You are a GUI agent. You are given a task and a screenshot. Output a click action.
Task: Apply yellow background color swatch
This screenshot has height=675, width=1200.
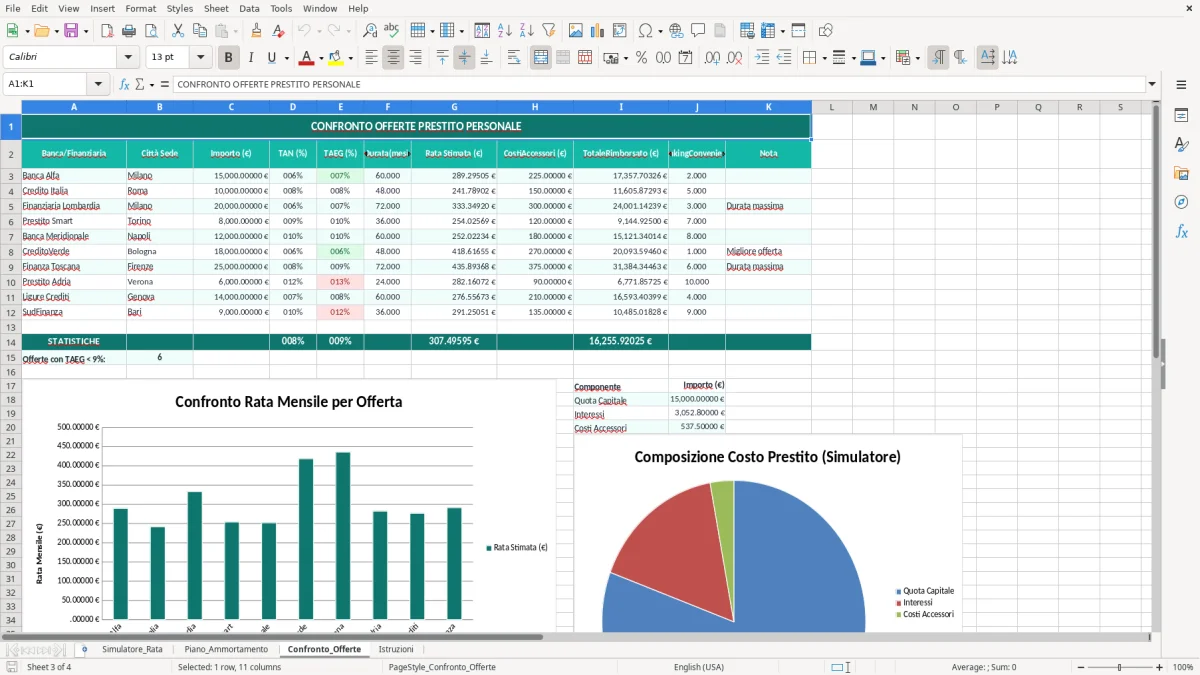335,58
